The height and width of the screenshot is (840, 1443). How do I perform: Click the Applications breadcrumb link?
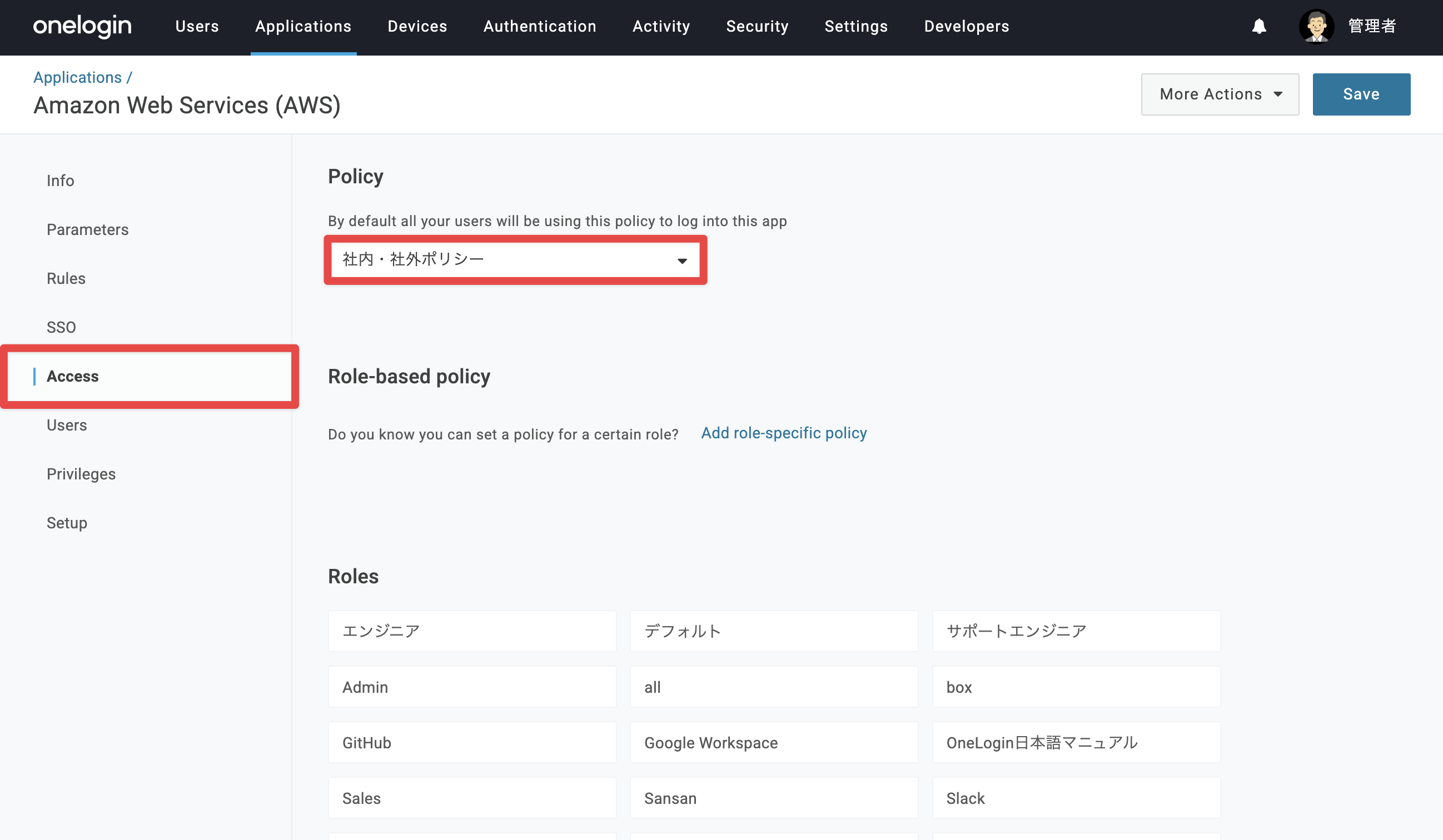[x=78, y=77]
